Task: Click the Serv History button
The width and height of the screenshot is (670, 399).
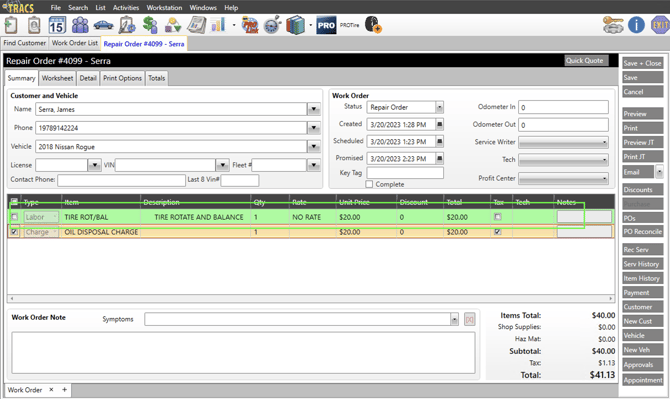Action: pos(642,264)
